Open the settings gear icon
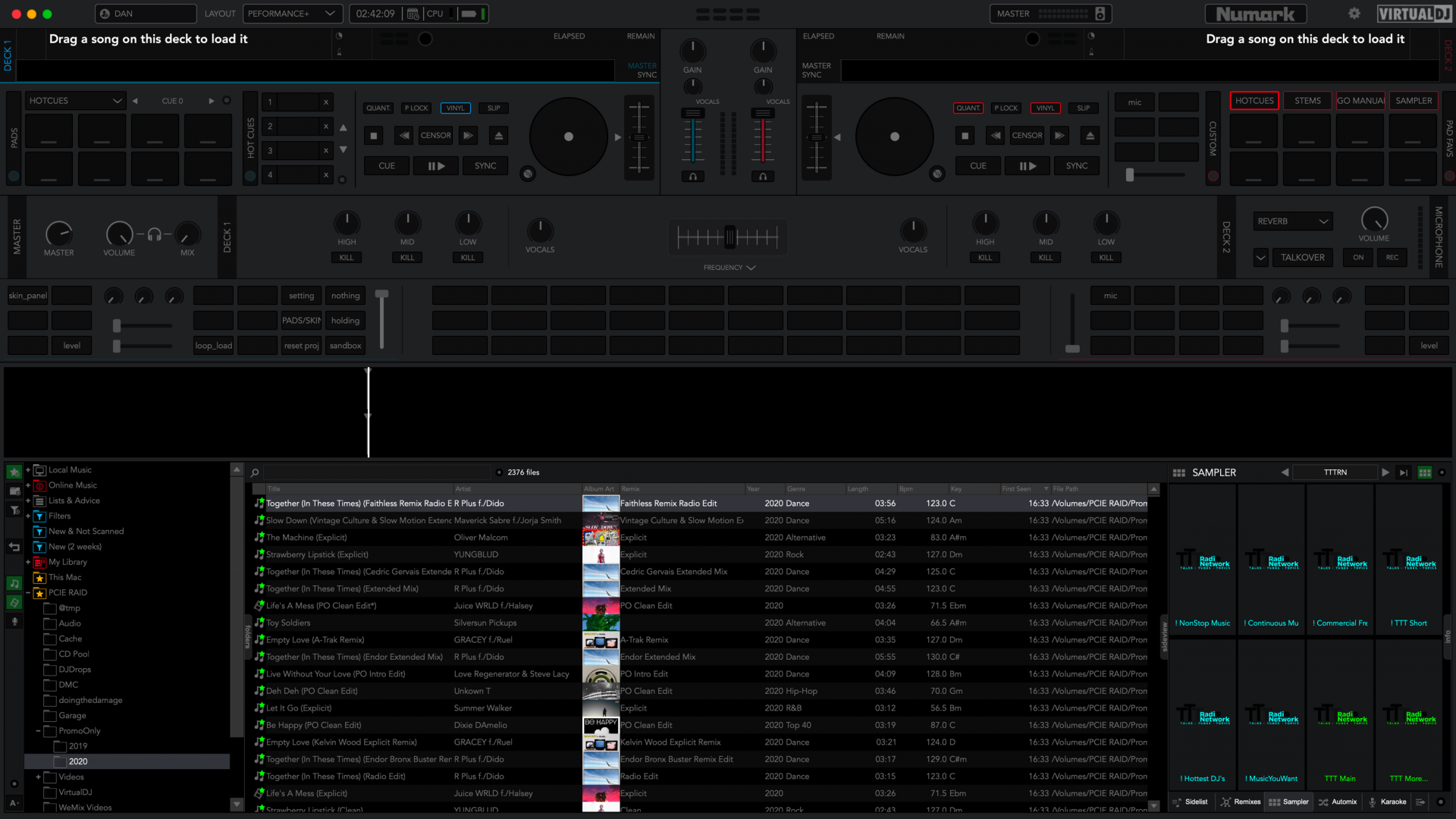The height and width of the screenshot is (819, 1456). coord(1354,14)
